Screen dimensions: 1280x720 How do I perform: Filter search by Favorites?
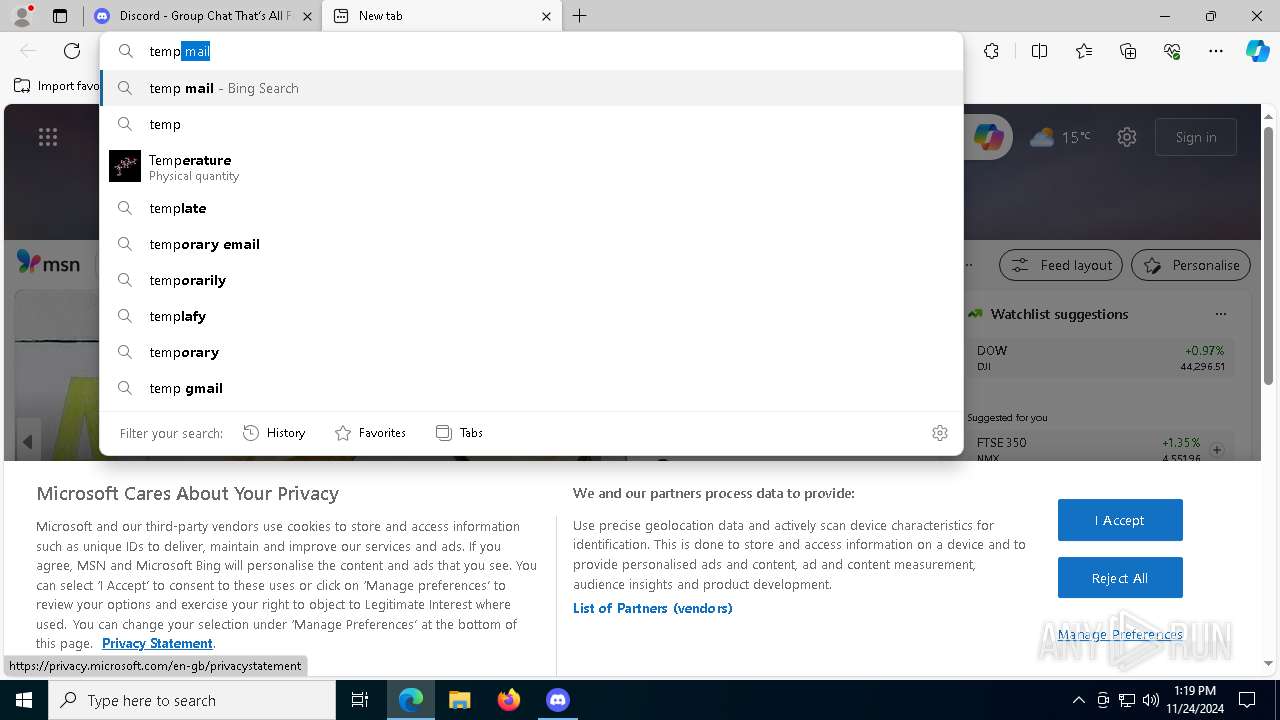pyautogui.click(x=370, y=433)
